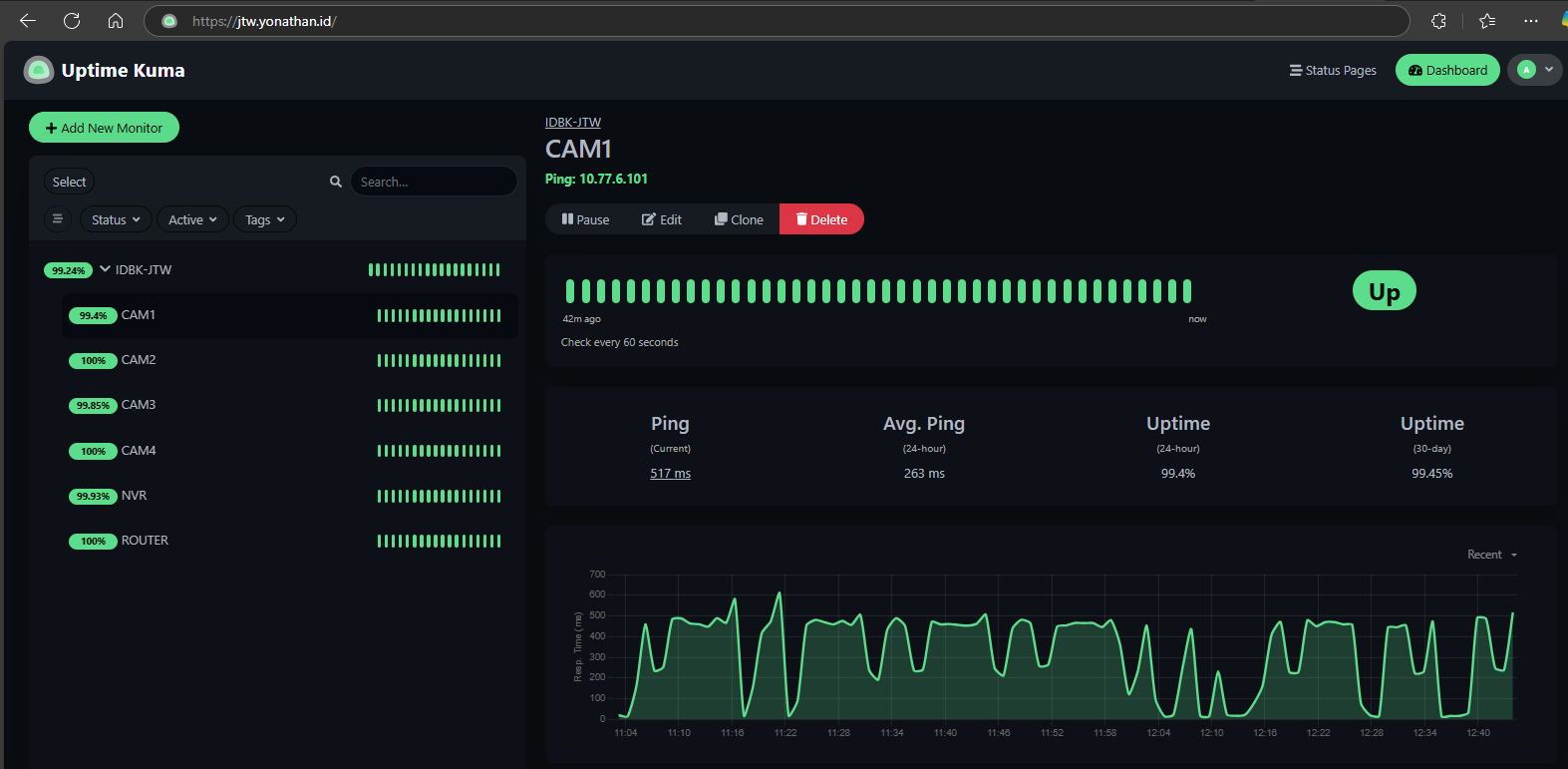Open the browser favorites star icon
This screenshot has width=1568, height=769.
click(1487, 21)
